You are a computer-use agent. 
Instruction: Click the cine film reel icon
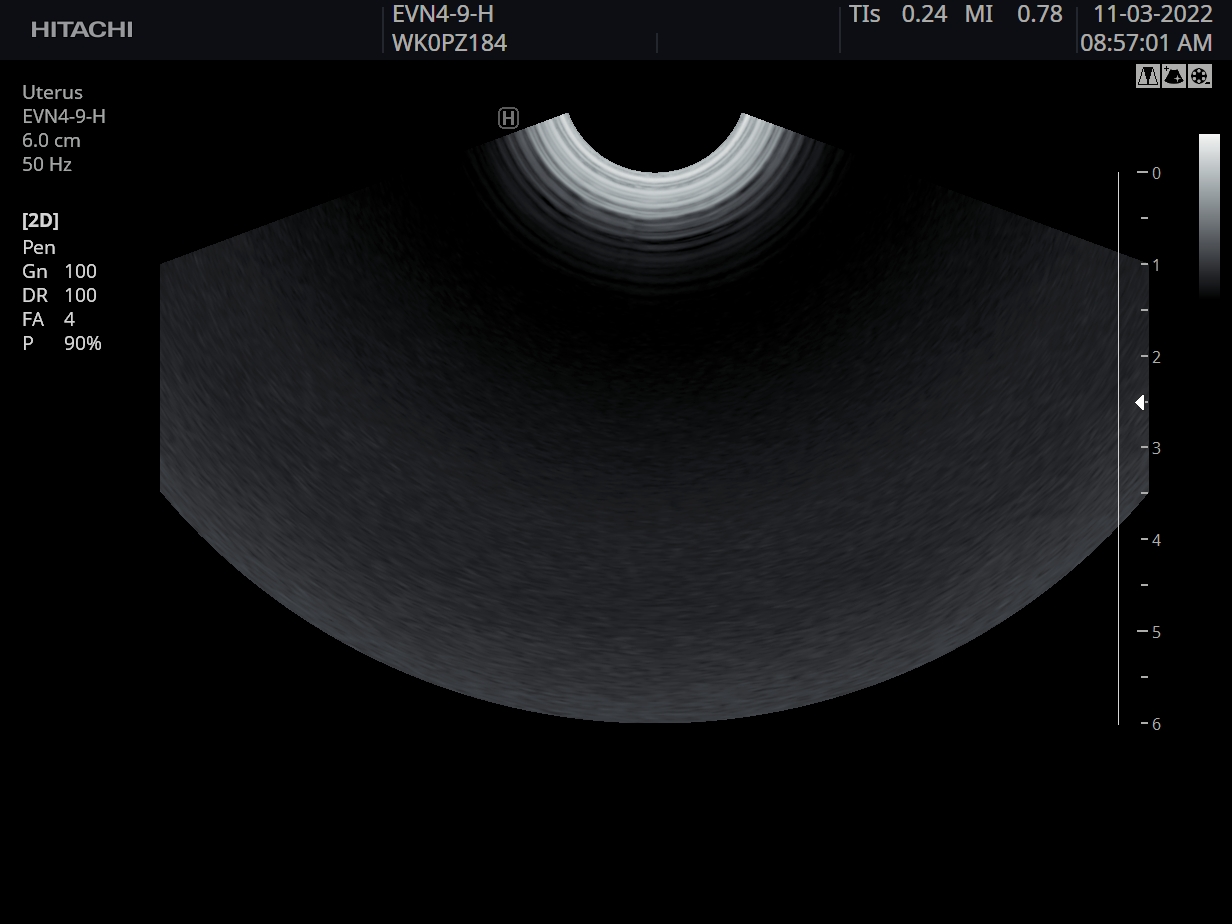click(1200, 76)
